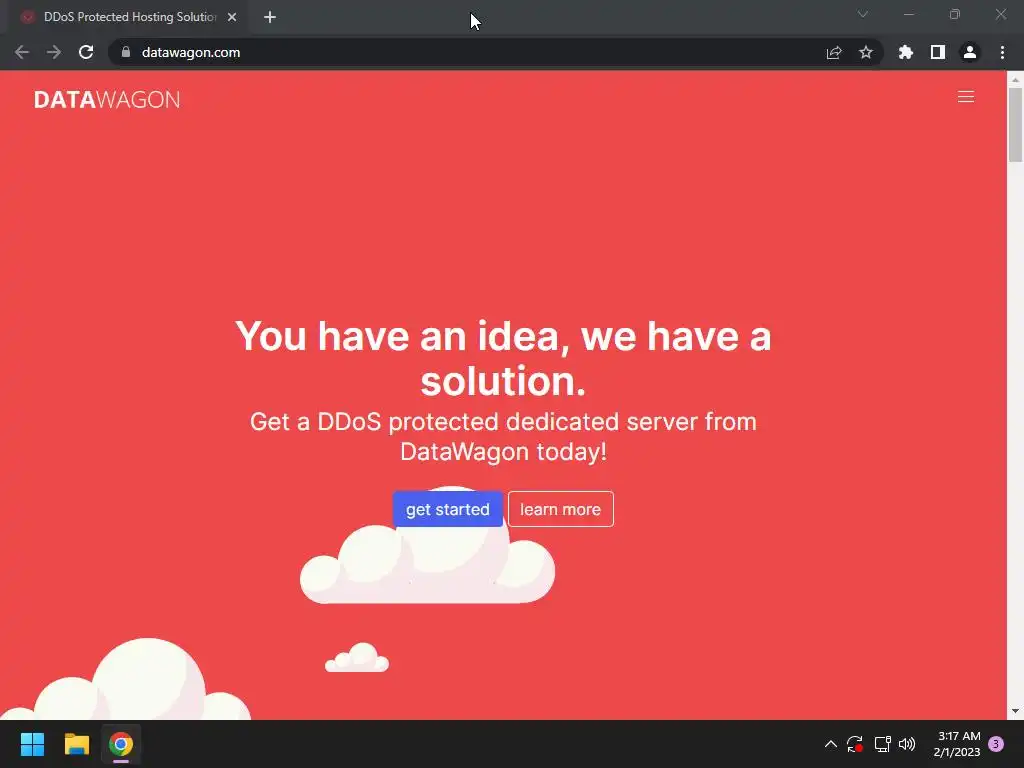The height and width of the screenshot is (768, 1024).
Task: Open File Explorer from taskbar
Action: [76, 744]
